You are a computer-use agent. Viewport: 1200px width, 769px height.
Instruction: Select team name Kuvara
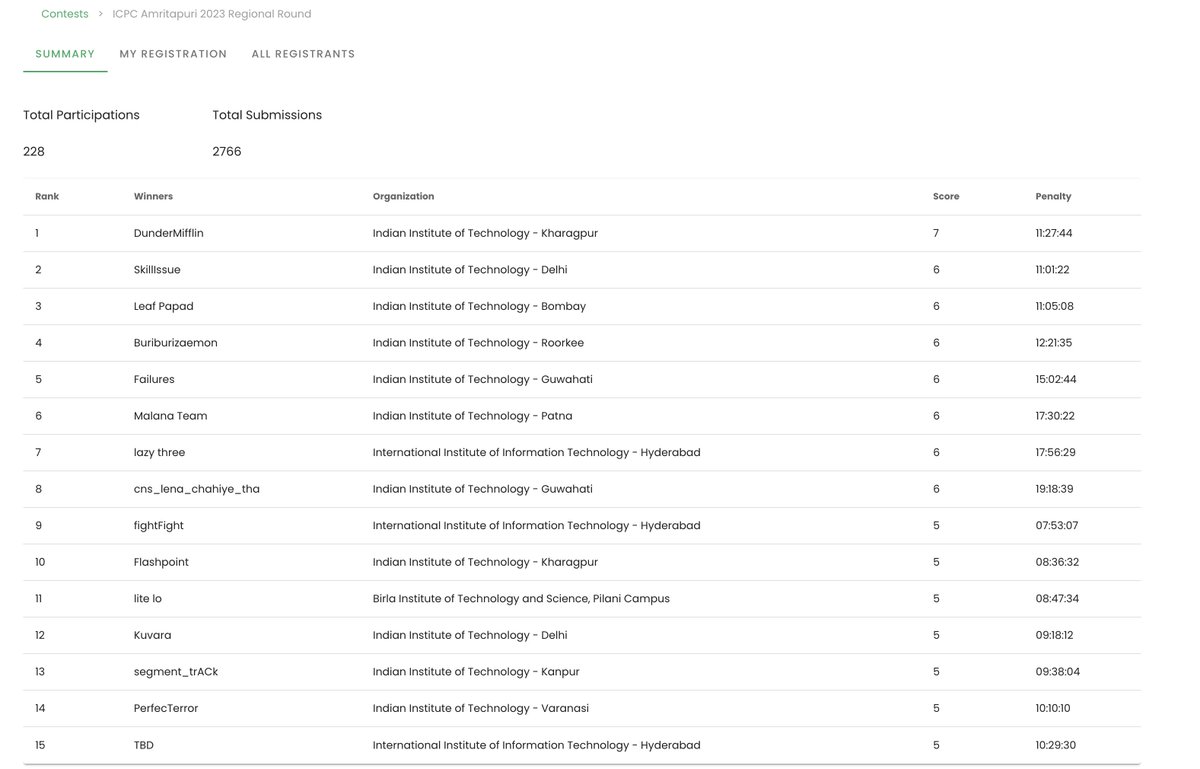(153, 635)
